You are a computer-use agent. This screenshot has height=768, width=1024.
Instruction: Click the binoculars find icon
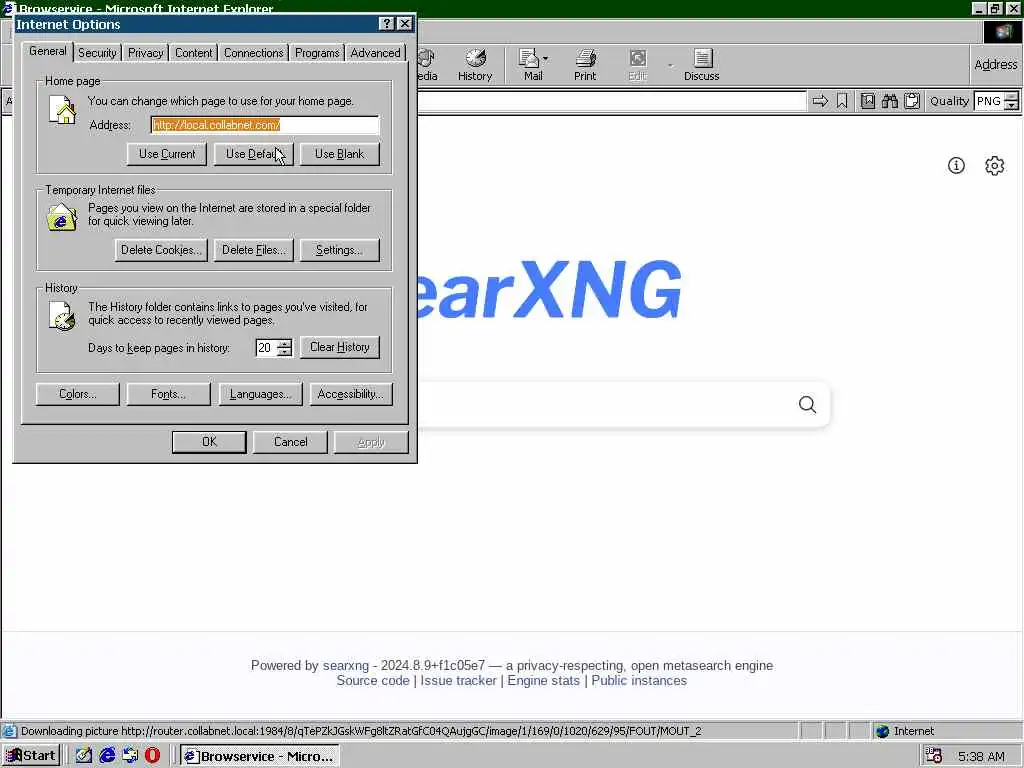[889, 101]
